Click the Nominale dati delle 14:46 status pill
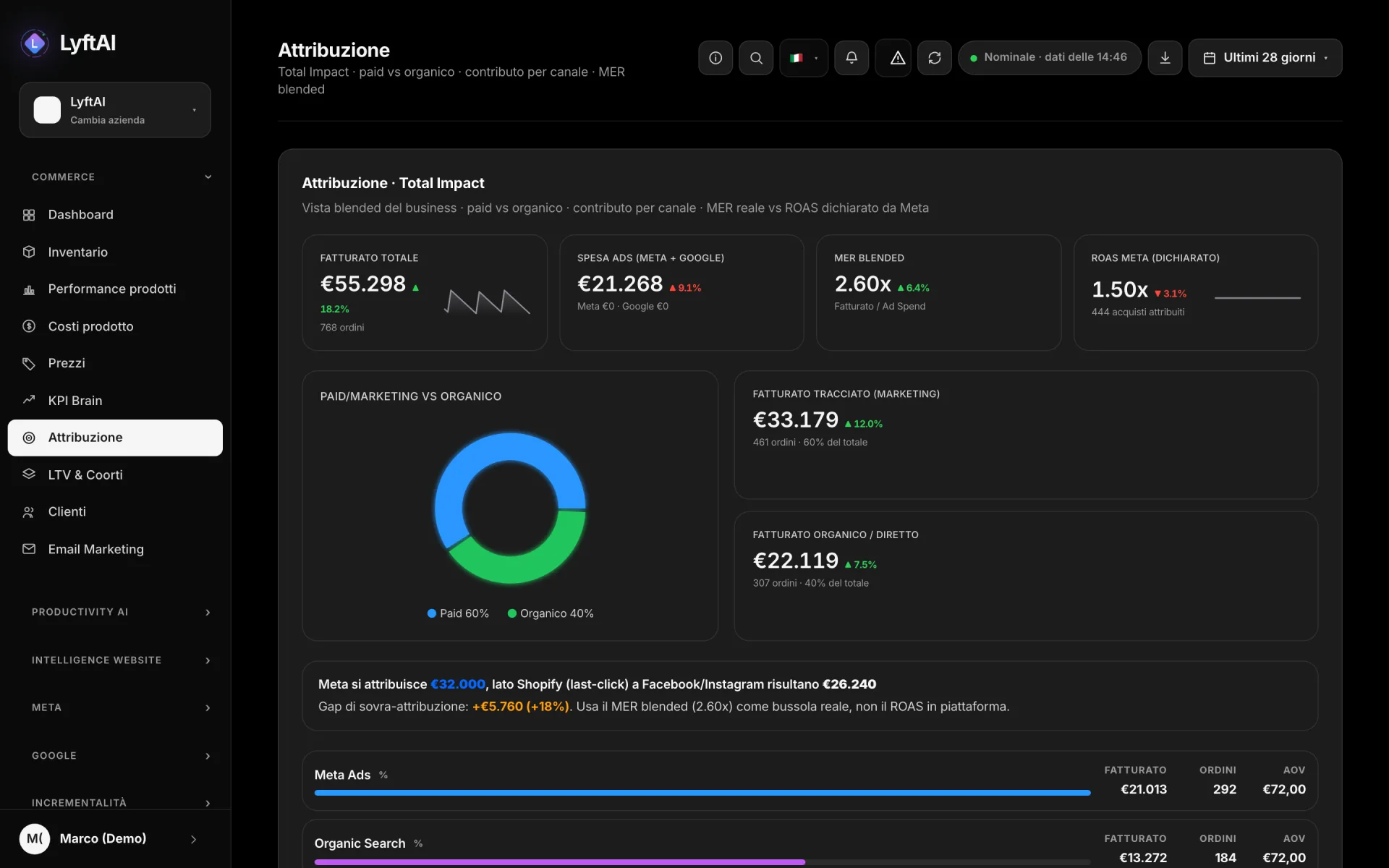The width and height of the screenshot is (1389, 868). click(x=1049, y=58)
